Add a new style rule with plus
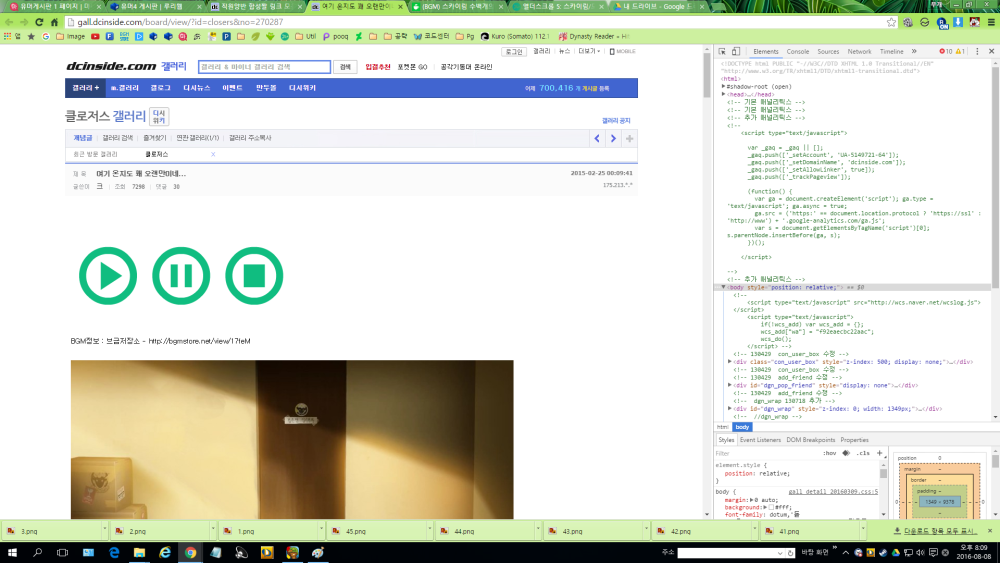The image size is (1000, 563). (880, 453)
